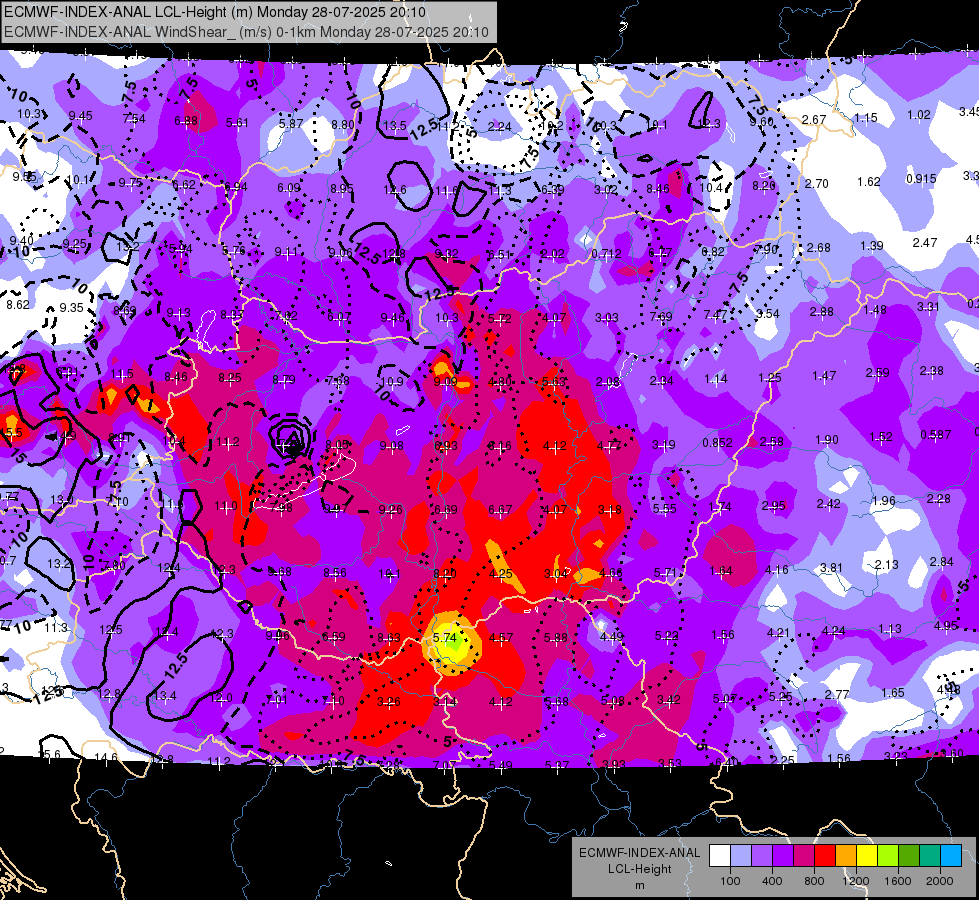Click the 'LCL-Height' label in the legend
This screenshot has height=900, width=979.
click(639, 869)
